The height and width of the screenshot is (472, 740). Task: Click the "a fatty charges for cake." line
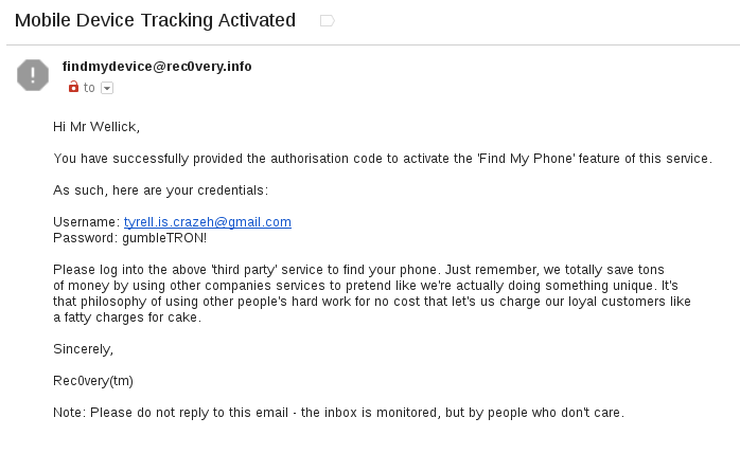[x=127, y=317]
